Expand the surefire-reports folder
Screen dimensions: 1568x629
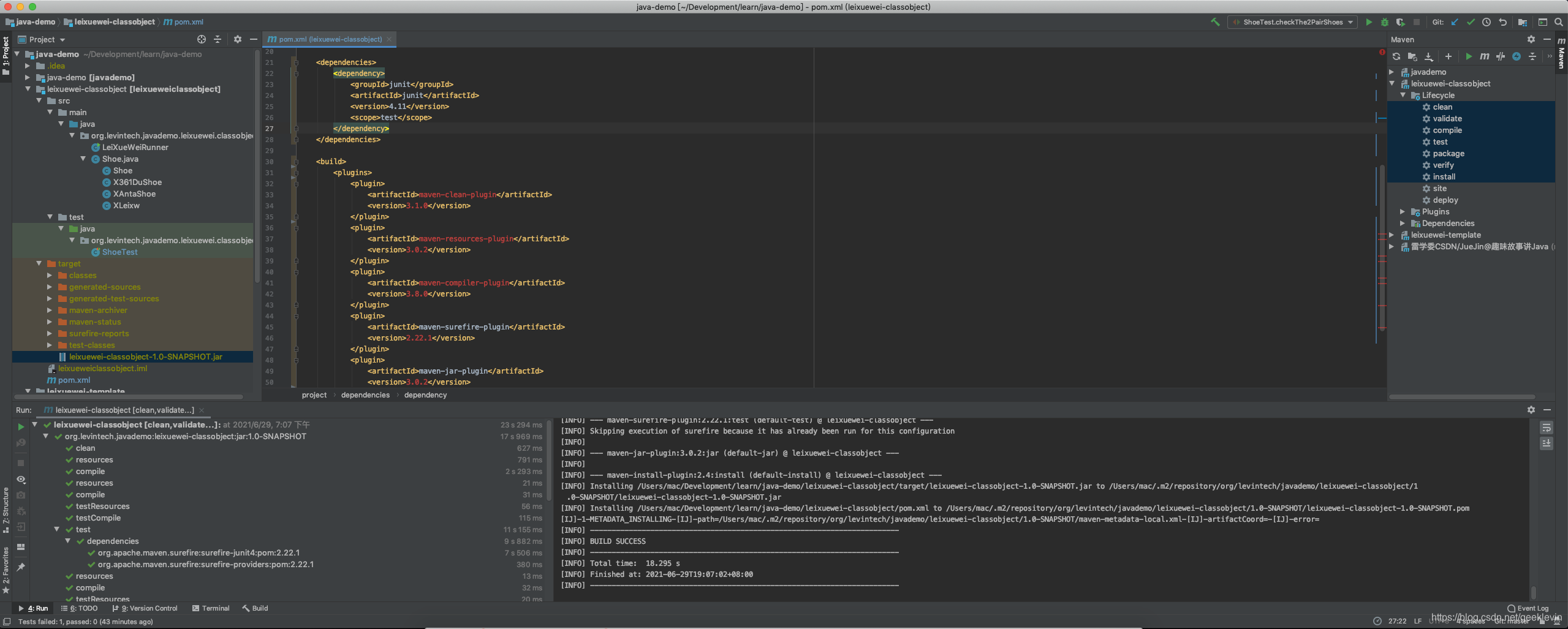(x=50, y=334)
